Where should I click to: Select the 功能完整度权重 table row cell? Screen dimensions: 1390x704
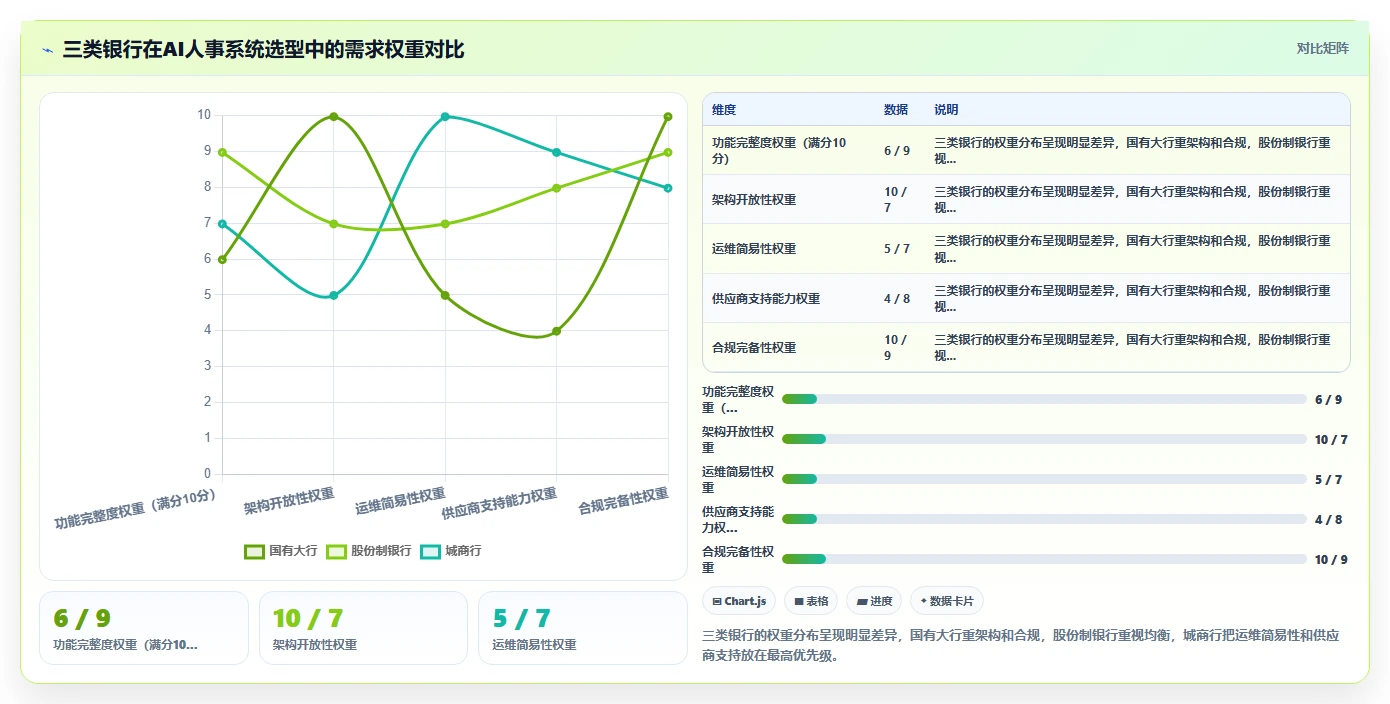(x=787, y=151)
